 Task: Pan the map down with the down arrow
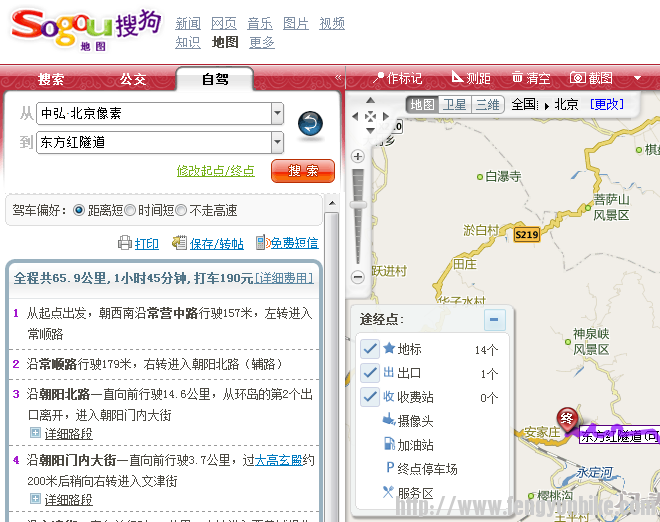tap(370, 131)
